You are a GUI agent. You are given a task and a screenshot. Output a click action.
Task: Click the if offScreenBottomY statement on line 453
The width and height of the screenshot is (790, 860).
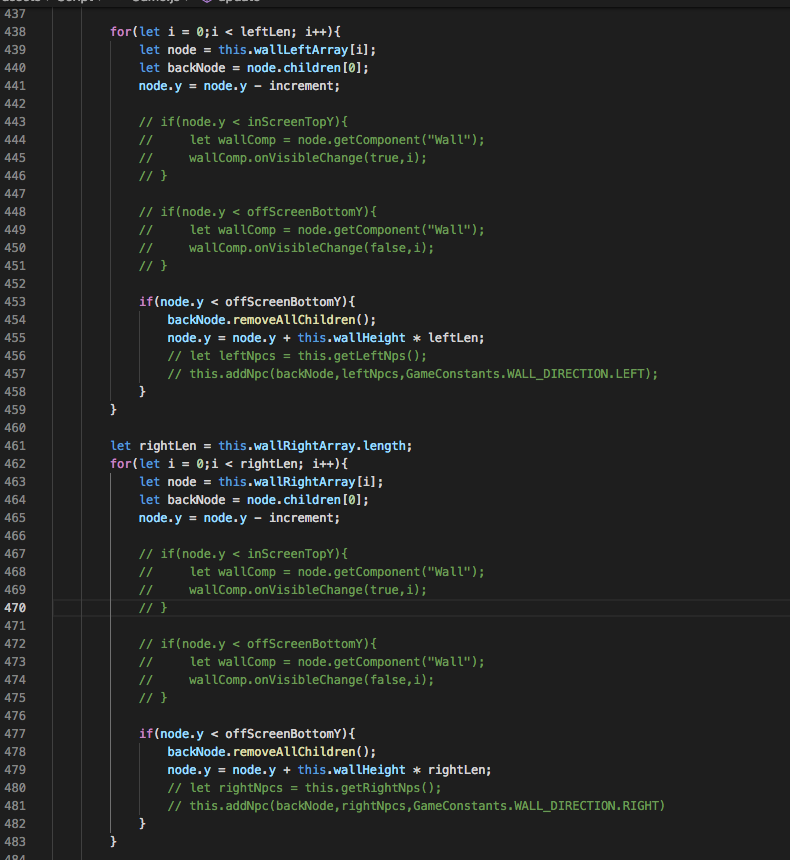[247, 302]
